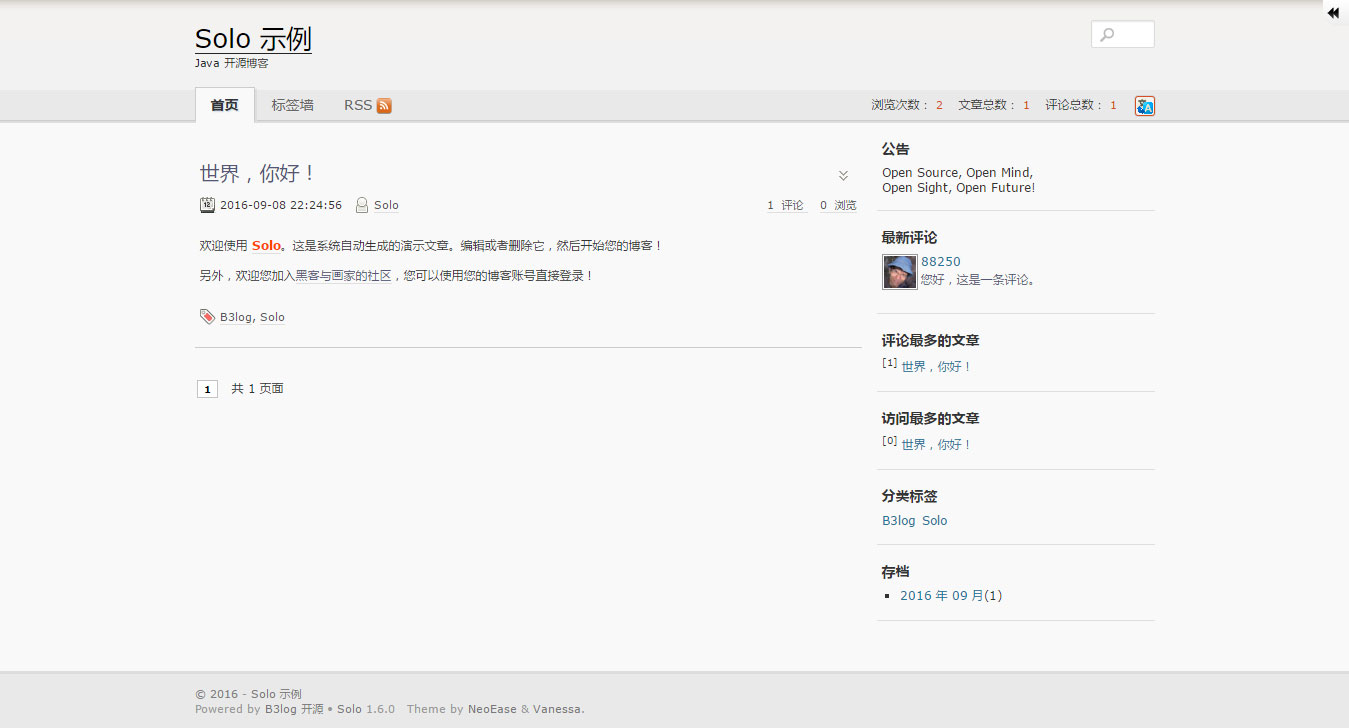Click the double-arrow collapse icon at top right
Image resolution: width=1349 pixels, height=728 pixels.
click(x=1333, y=13)
